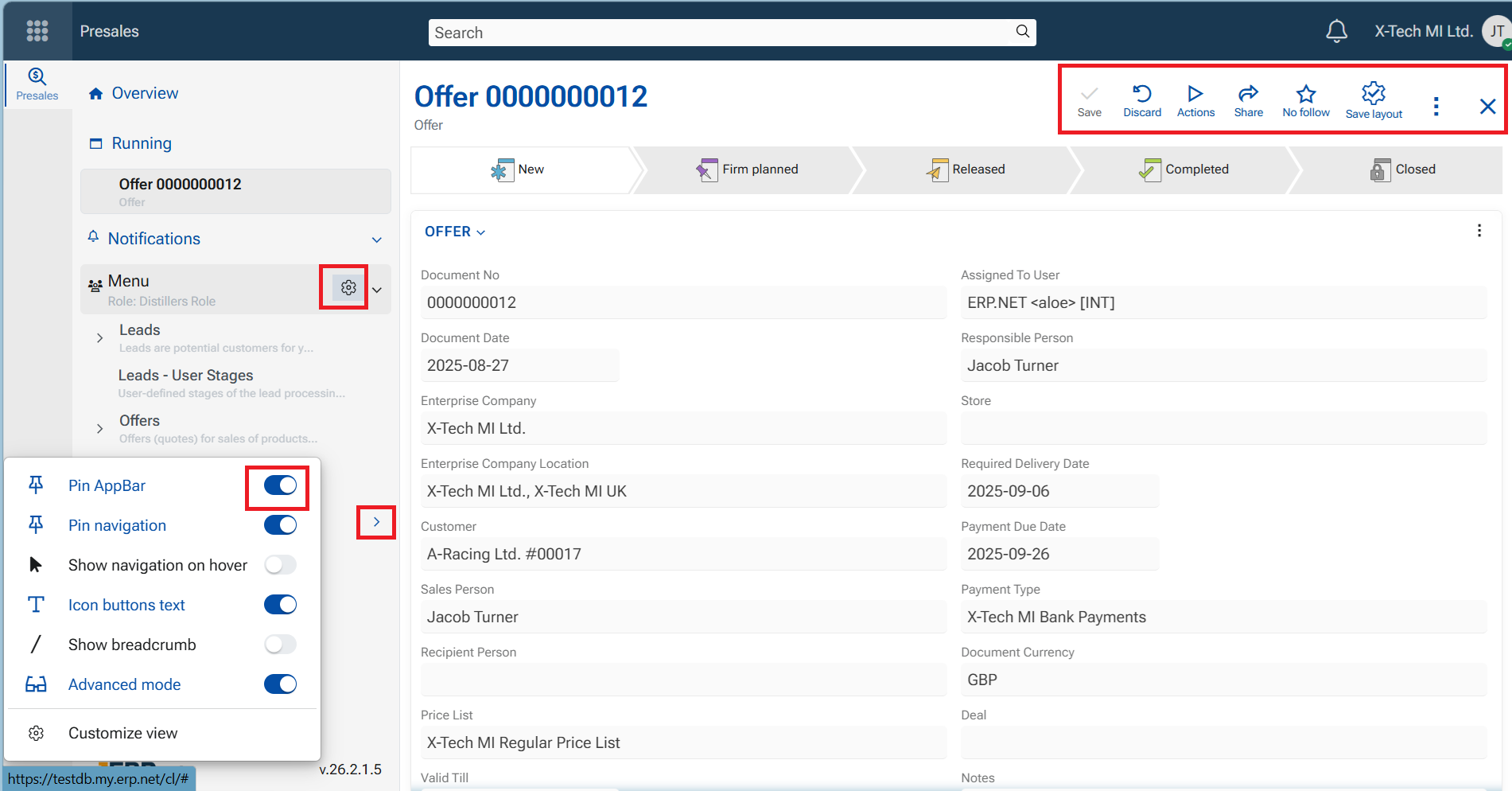
Task: Open the OFFER section dropdown
Action: [455, 232]
